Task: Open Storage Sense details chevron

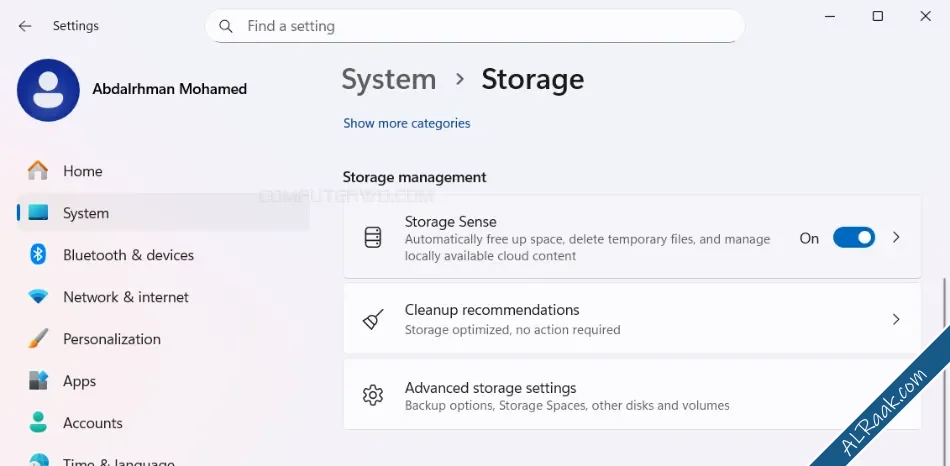Action: coord(896,238)
